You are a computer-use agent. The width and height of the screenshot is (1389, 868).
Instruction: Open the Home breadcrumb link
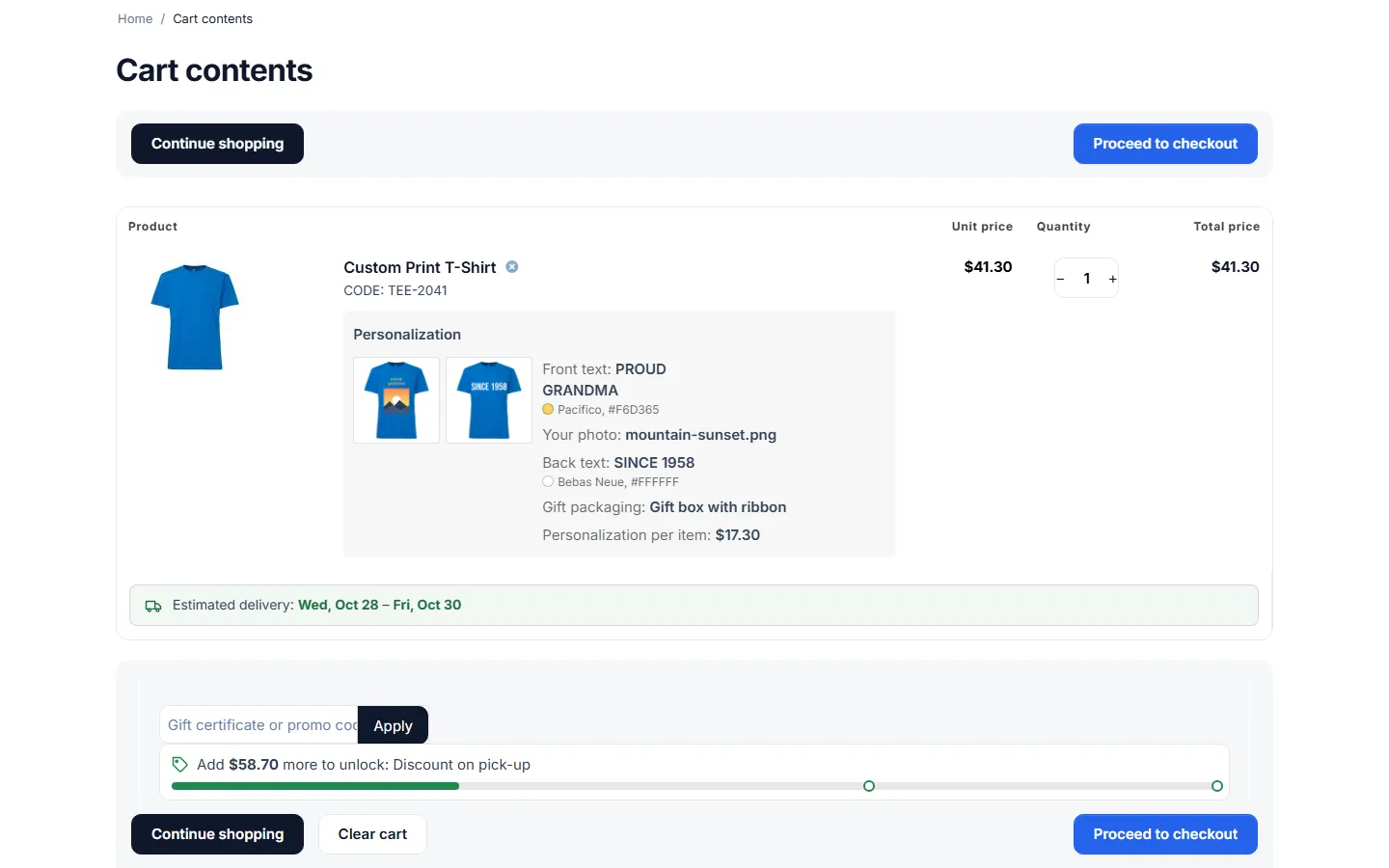(135, 19)
